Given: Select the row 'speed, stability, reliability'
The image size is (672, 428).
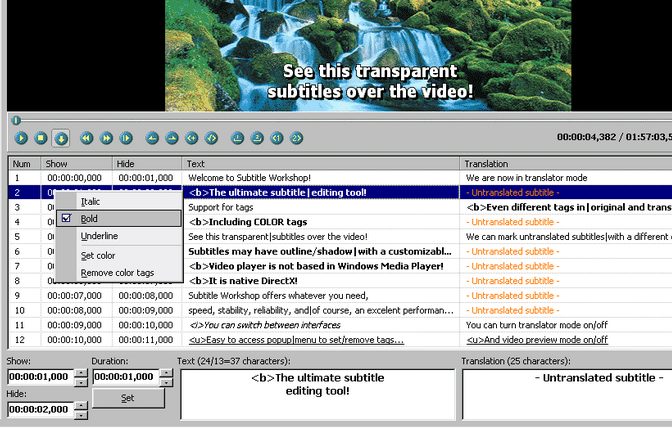Looking at the screenshot, I should click(340, 310).
